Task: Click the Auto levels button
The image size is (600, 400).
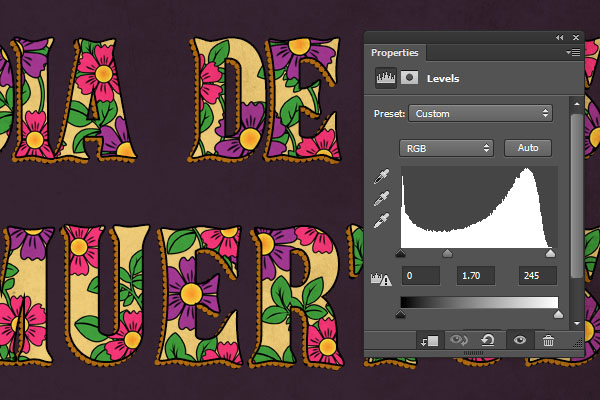Action: [528, 148]
